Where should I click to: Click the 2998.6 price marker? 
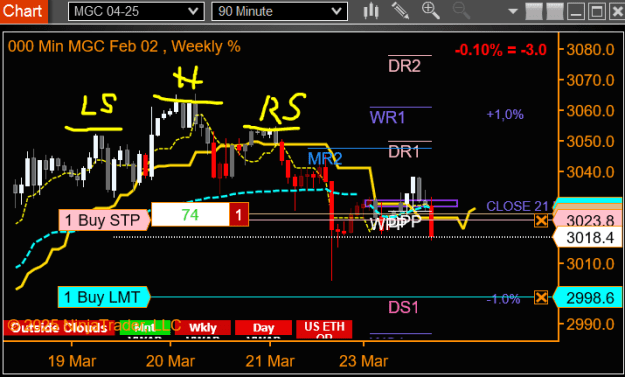pos(587,298)
